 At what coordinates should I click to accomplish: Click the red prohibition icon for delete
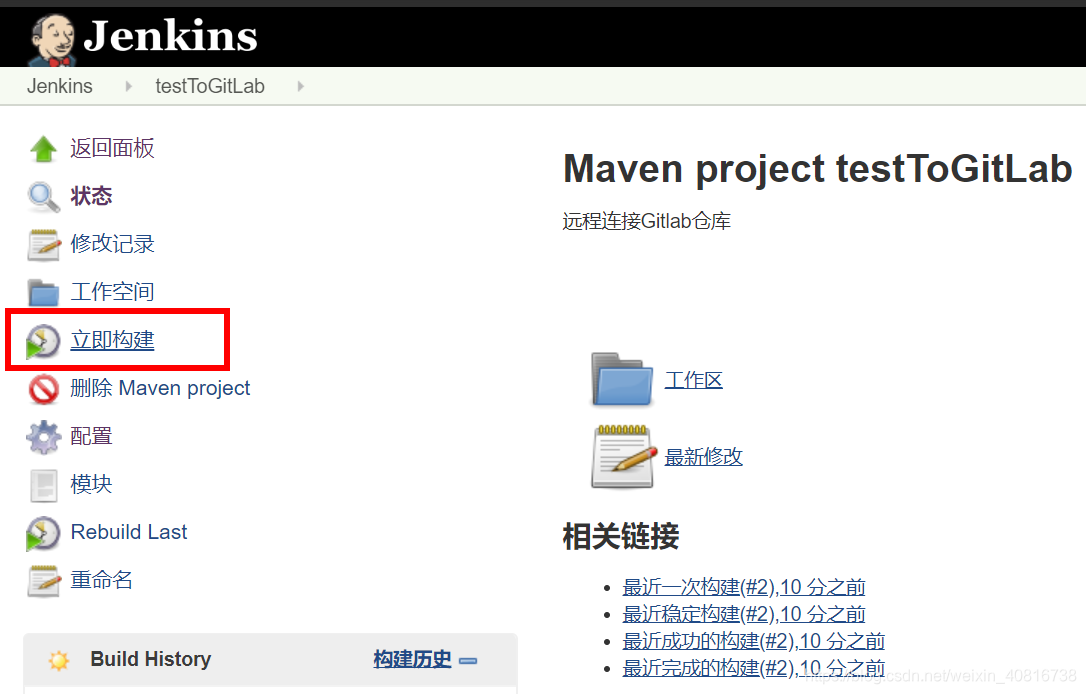[44, 389]
